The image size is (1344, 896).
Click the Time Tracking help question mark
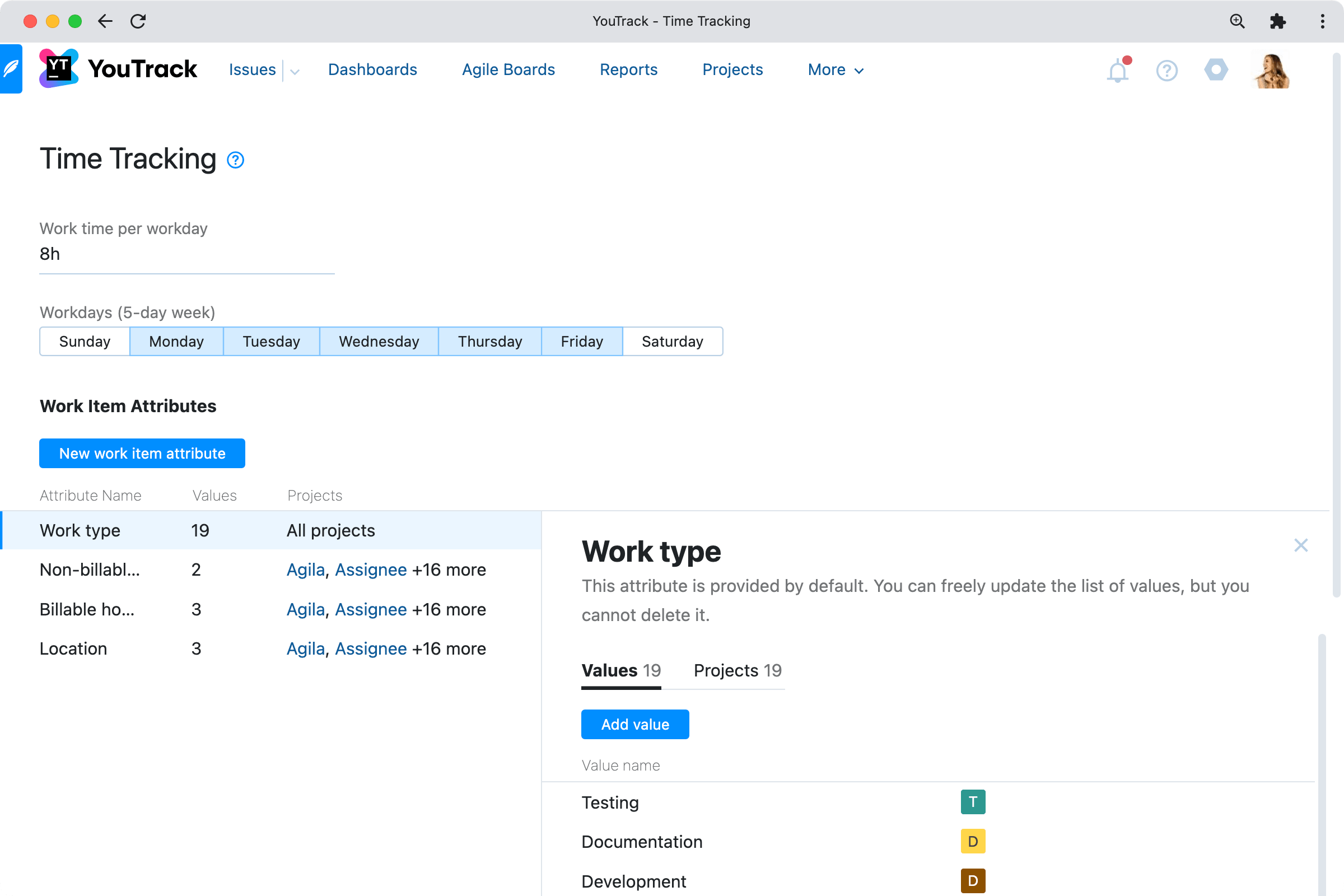click(235, 160)
